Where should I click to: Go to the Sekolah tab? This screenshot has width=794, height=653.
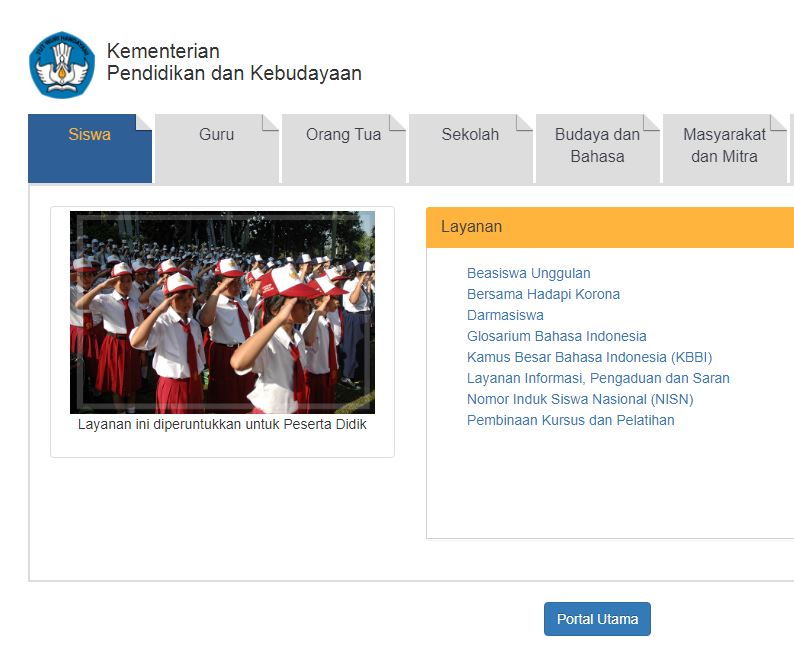(x=470, y=135)
